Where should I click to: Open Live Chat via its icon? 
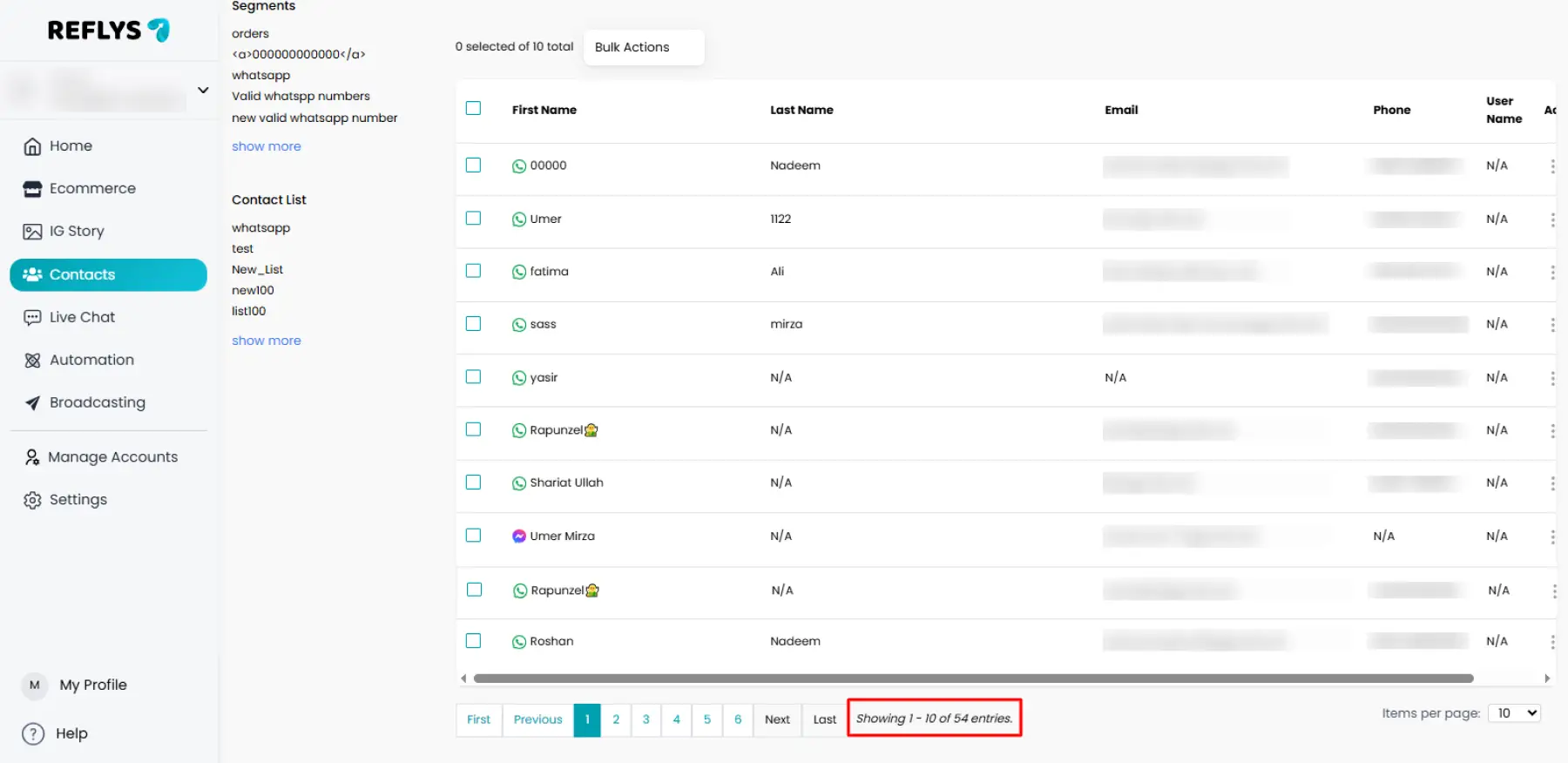(x=32, y=318)
